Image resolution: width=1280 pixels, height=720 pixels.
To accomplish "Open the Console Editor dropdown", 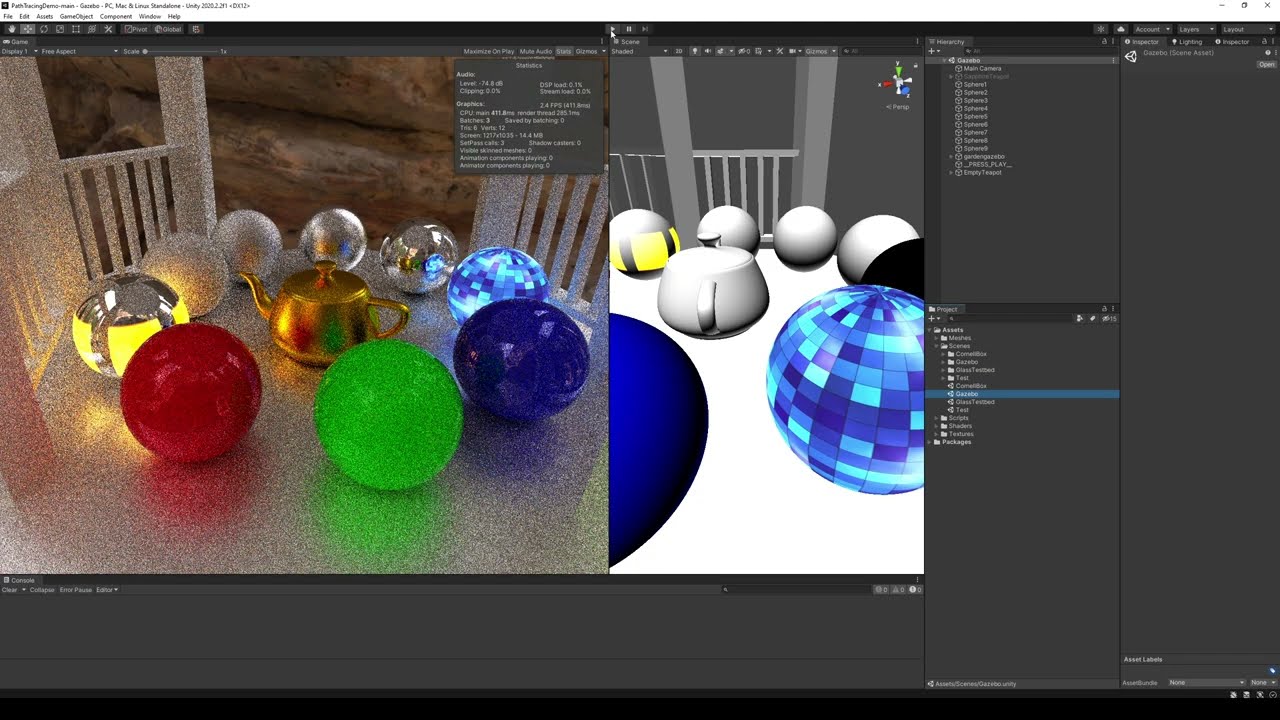I will pyautogui.click(x=107, y=590).
